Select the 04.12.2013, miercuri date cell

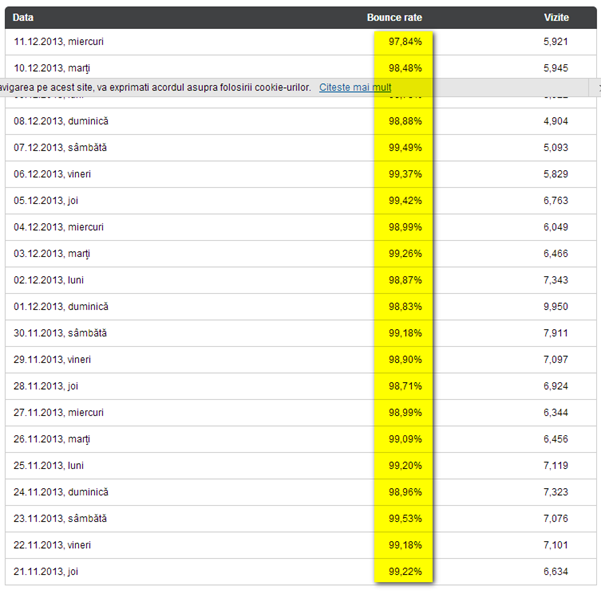click(59, 227)
